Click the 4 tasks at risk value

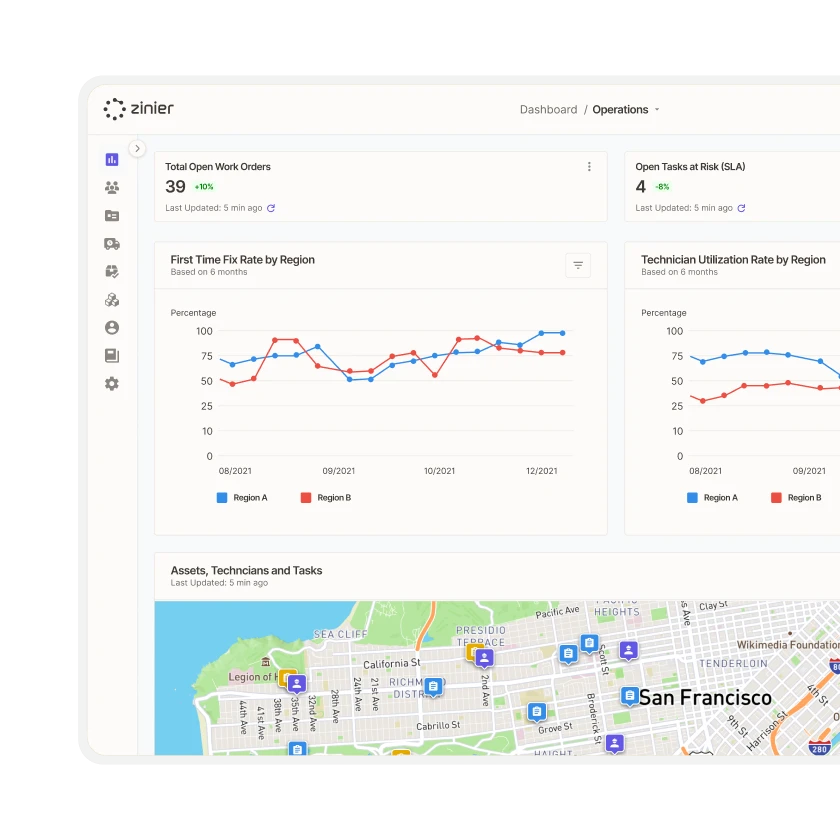[x=641, y=186]
